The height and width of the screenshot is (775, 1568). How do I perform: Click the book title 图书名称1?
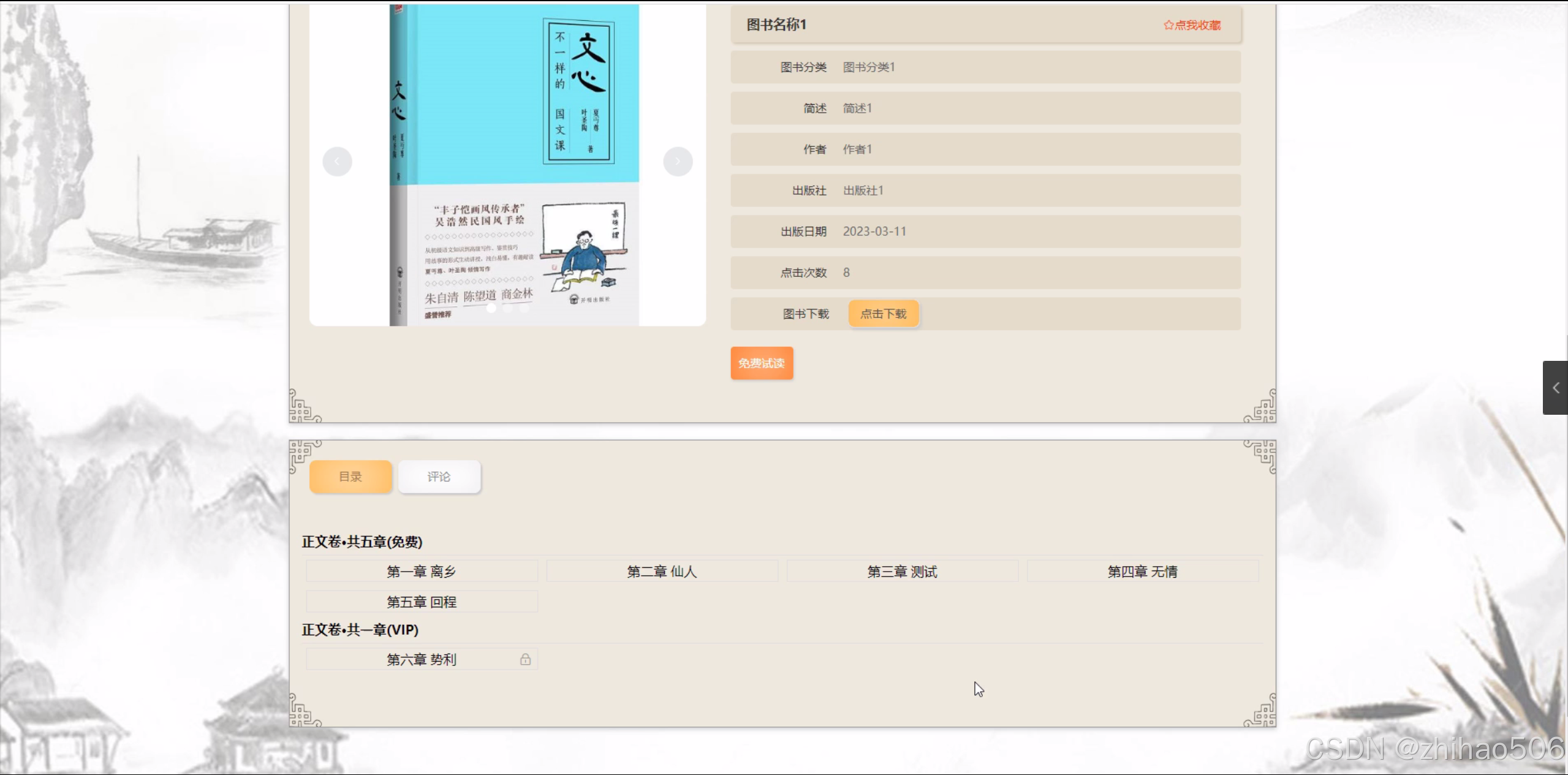[x=776, y=25]
